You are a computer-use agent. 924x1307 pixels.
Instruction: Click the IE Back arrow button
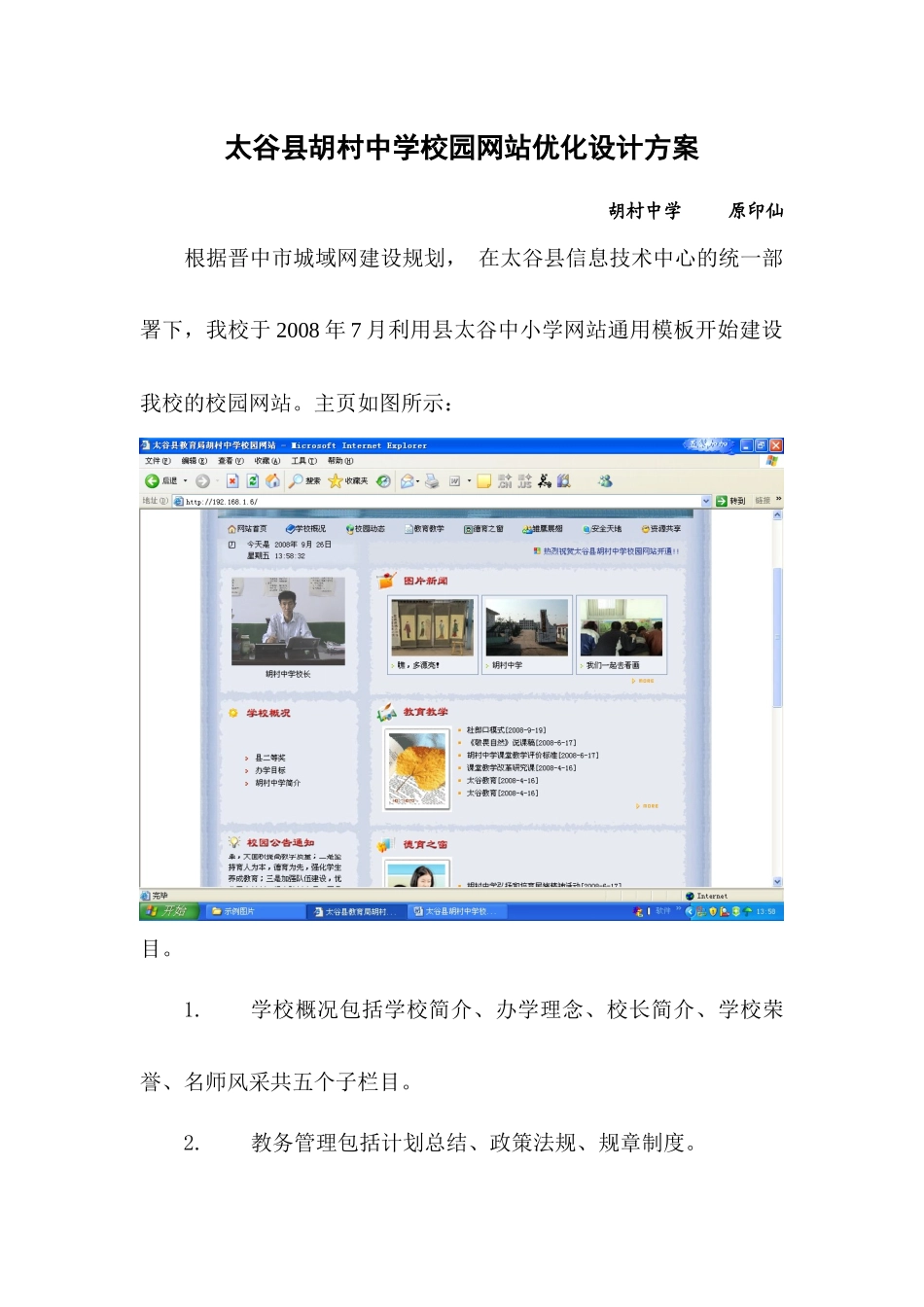click(153, 481)
